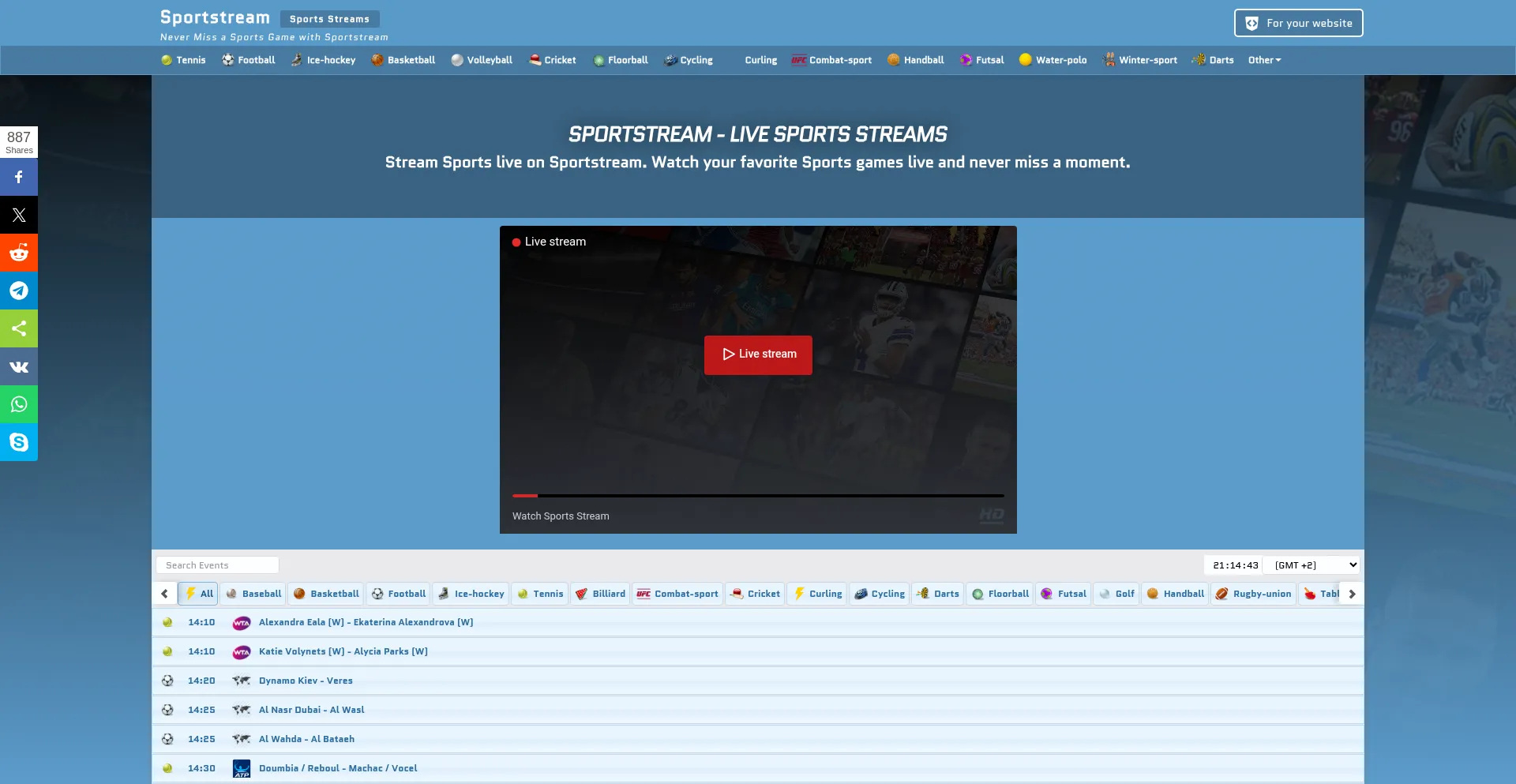
Task: Select the Basketball filter tab
Action: [x=327, y=594]
